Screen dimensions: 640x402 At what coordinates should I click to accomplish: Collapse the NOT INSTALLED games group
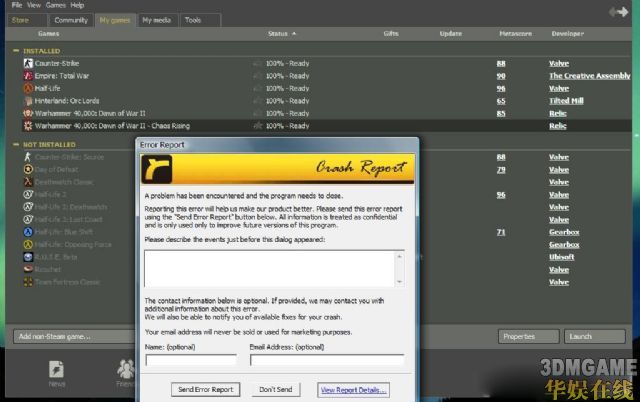click(16, 144)
